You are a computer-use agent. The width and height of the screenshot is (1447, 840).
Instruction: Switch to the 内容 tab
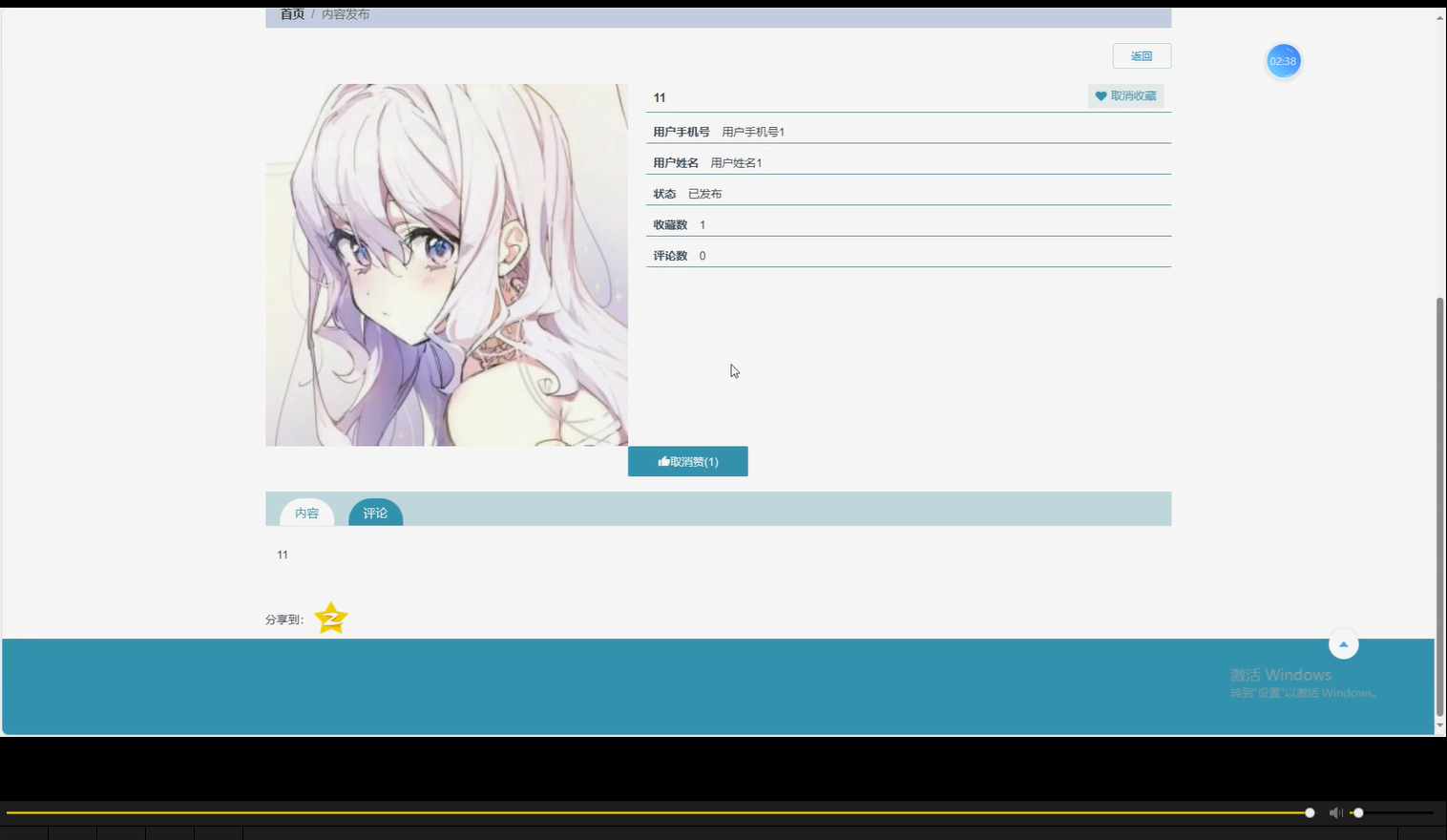[x=306, y=513]
